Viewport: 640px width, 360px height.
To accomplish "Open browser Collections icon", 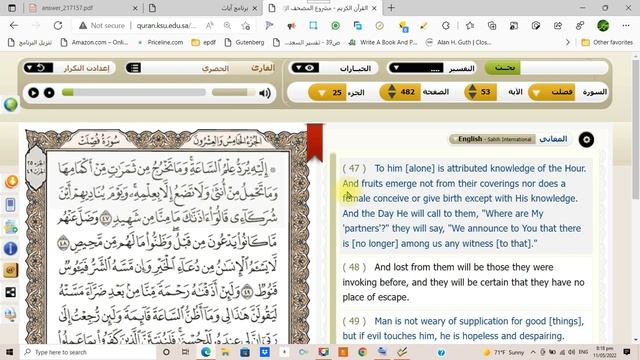I will click(492, 25).
